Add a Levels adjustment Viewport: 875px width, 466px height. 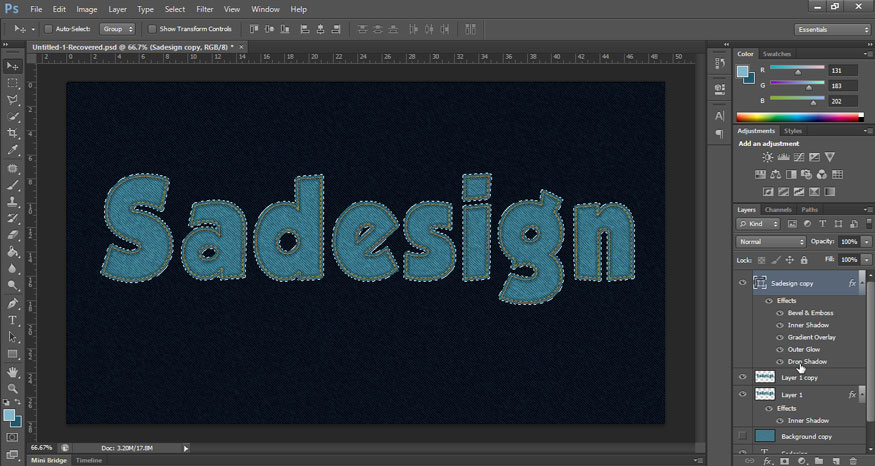[783, 157]
